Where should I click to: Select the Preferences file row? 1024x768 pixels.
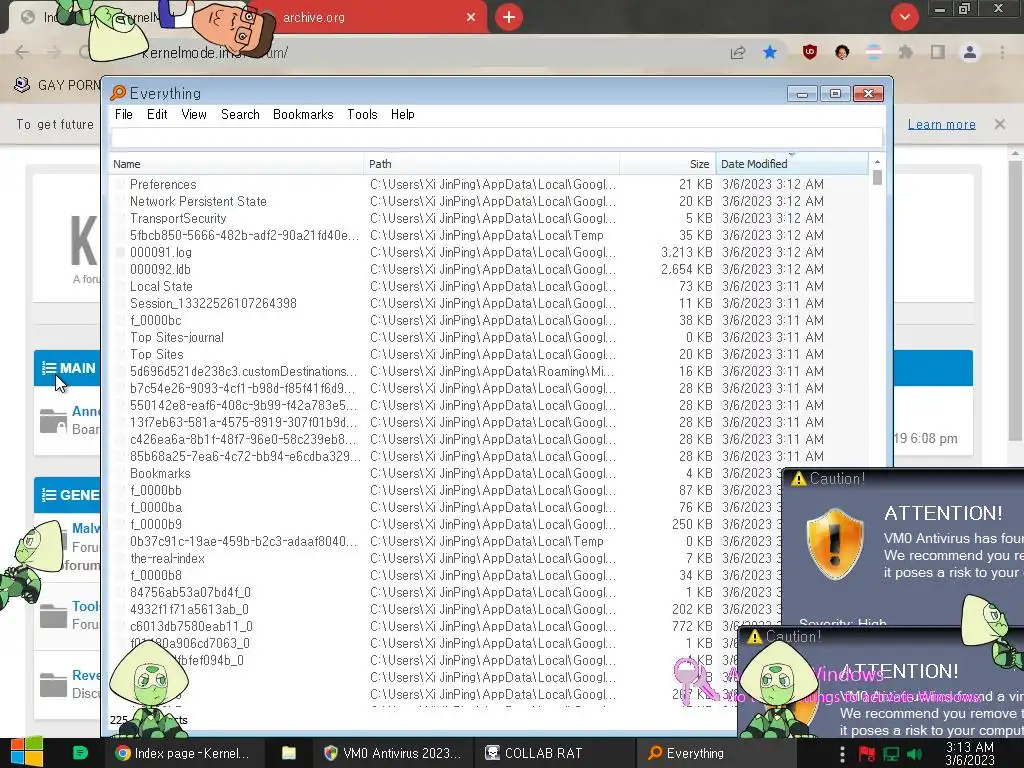click(x=488, y=184)
